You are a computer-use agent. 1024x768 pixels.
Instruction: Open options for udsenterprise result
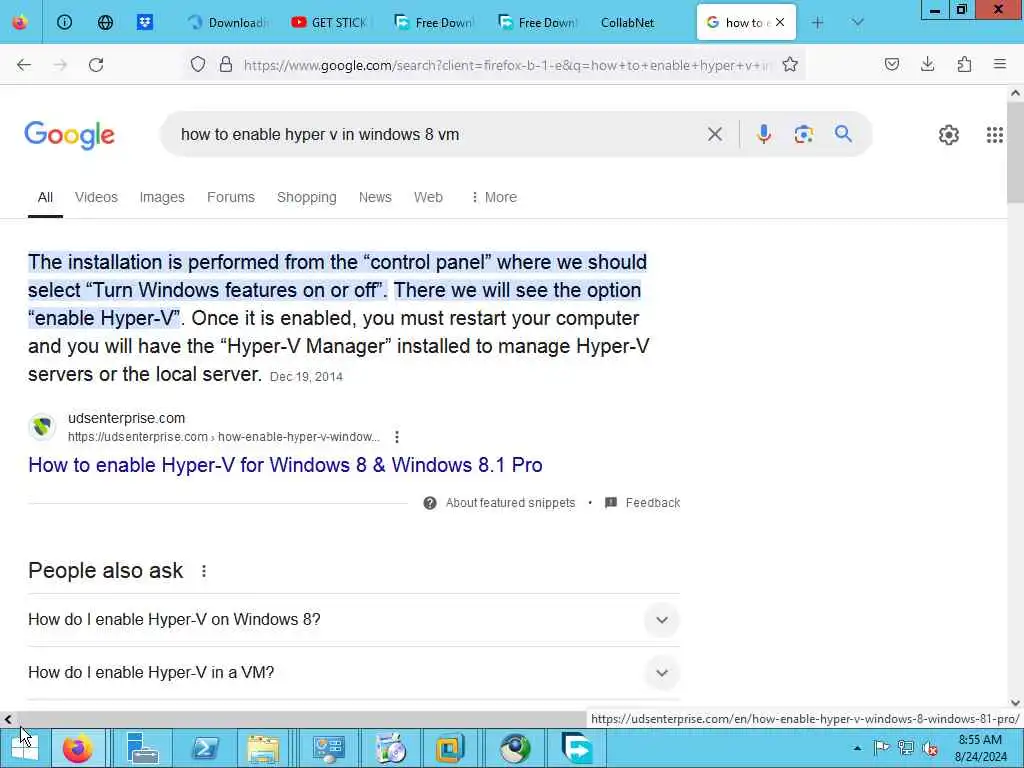coord(397,437)
